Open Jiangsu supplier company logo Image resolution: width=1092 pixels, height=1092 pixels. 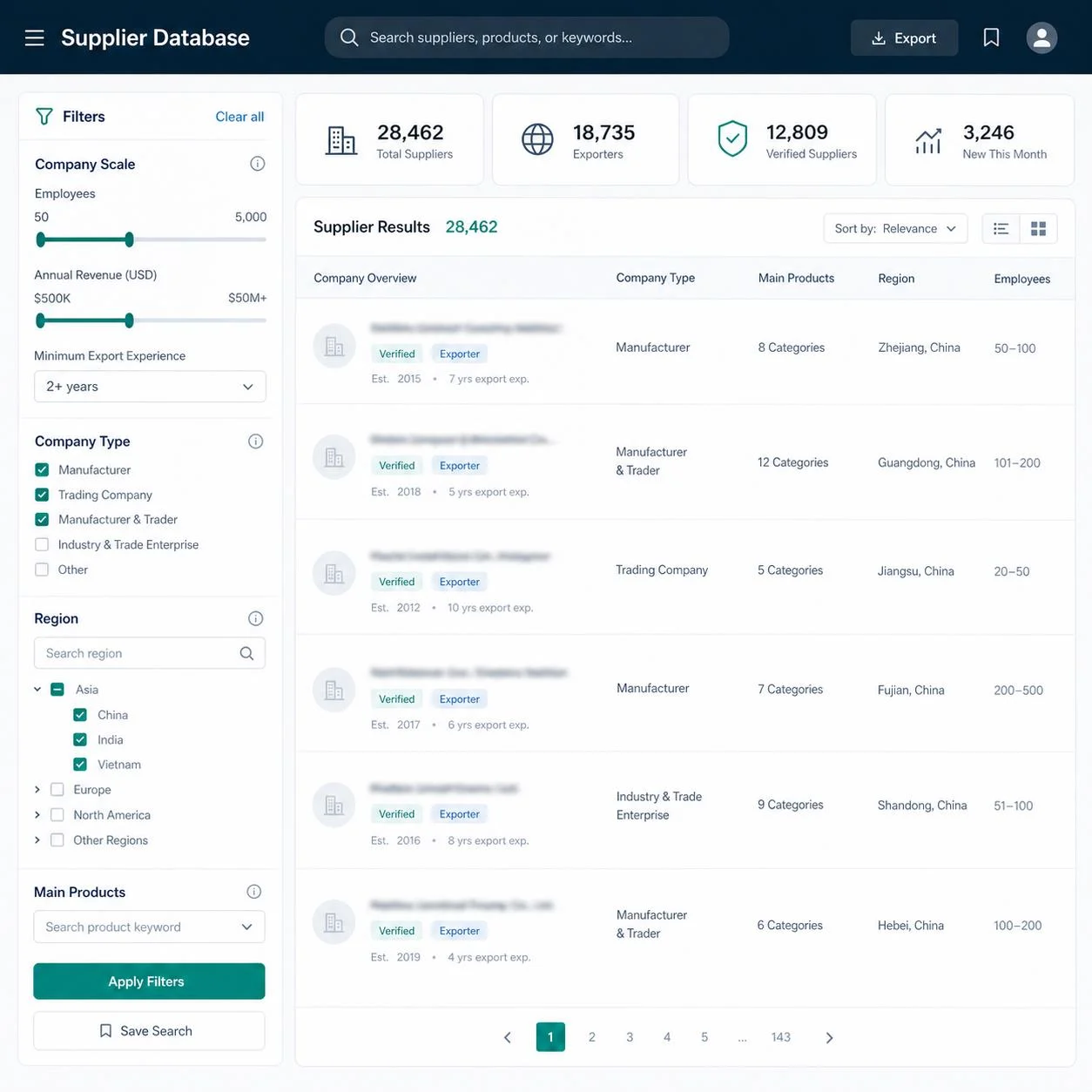(334, 574)
